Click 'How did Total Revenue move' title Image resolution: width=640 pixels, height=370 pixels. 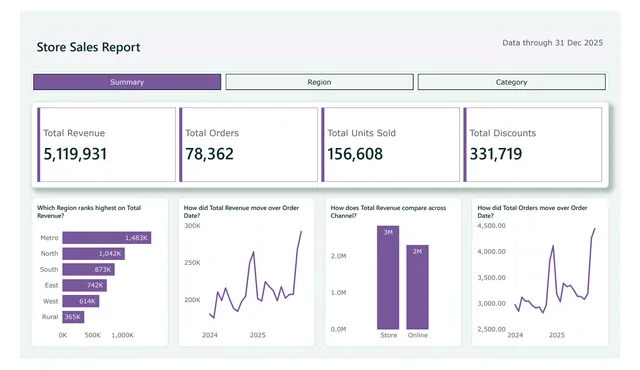241,212
